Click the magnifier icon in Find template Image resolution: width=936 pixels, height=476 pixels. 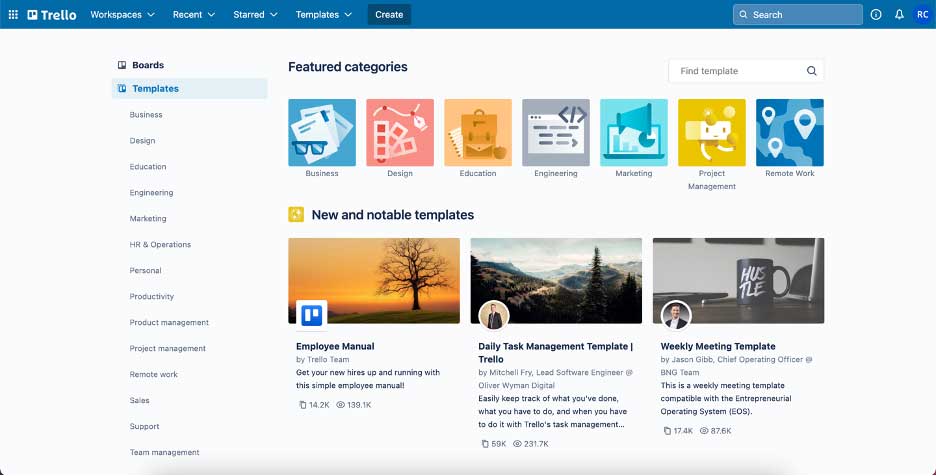click(x=811, y=70)
